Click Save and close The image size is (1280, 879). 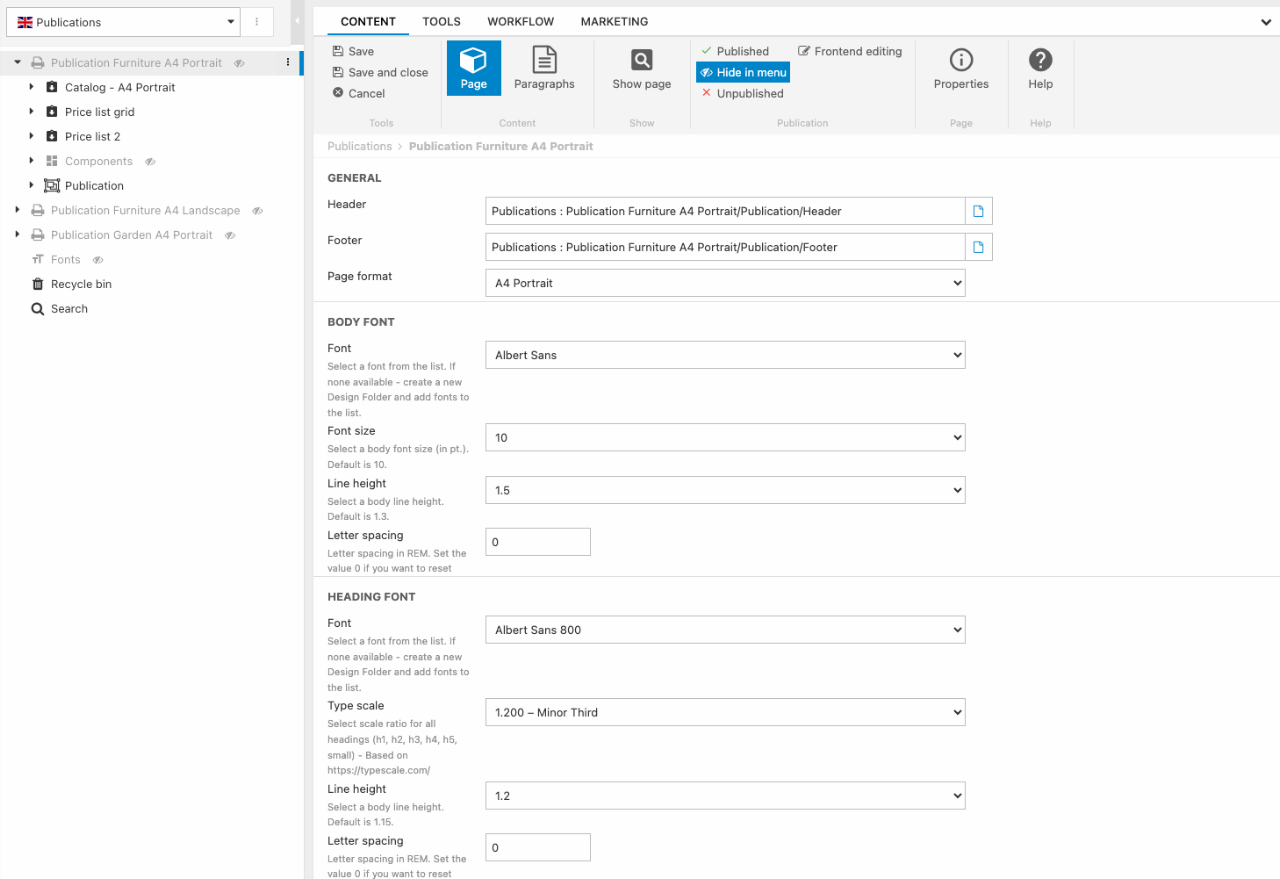[x=387, y=72]
